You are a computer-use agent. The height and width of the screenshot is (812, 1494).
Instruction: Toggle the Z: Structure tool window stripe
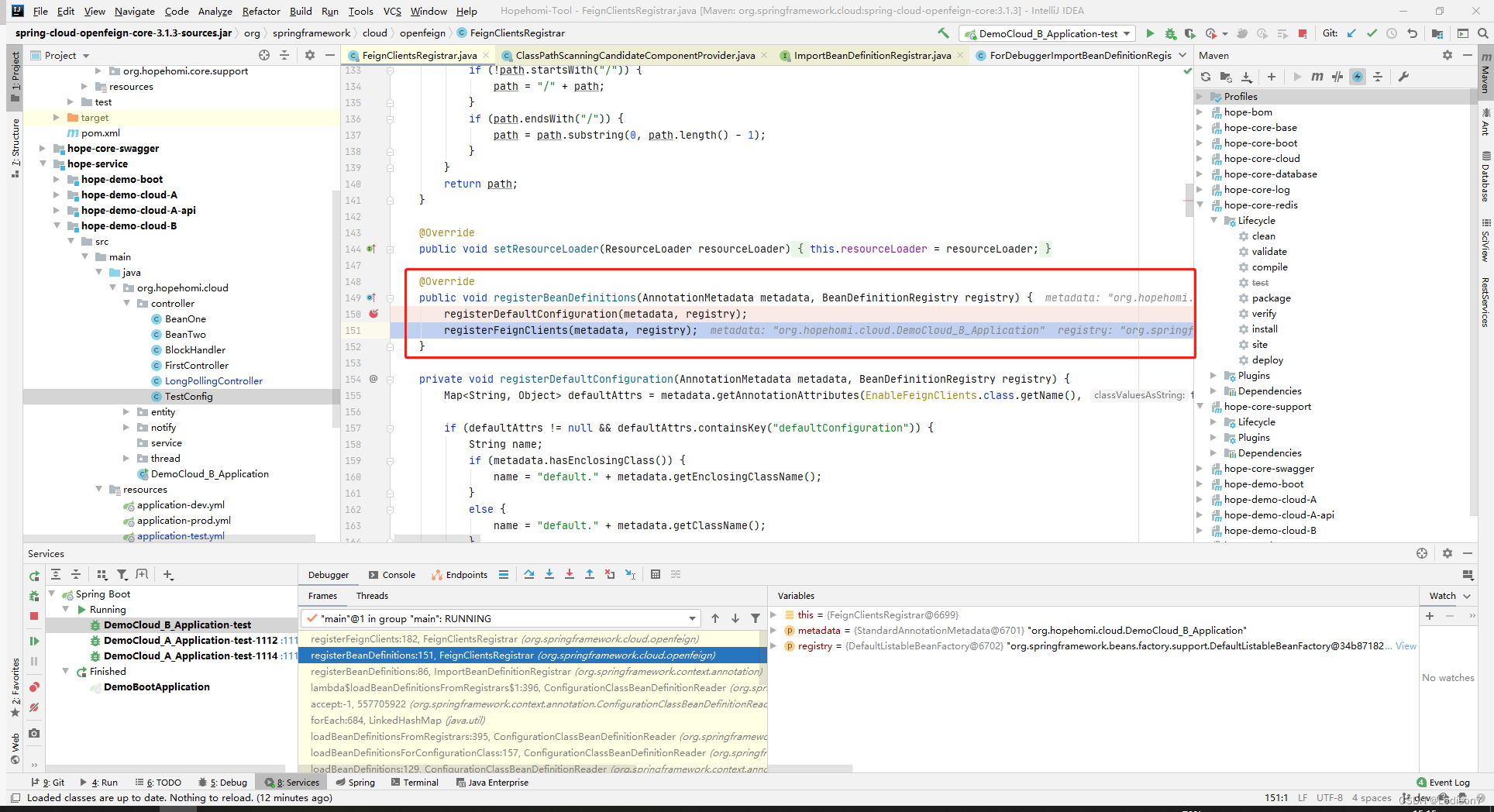click(x=15, y=148)
